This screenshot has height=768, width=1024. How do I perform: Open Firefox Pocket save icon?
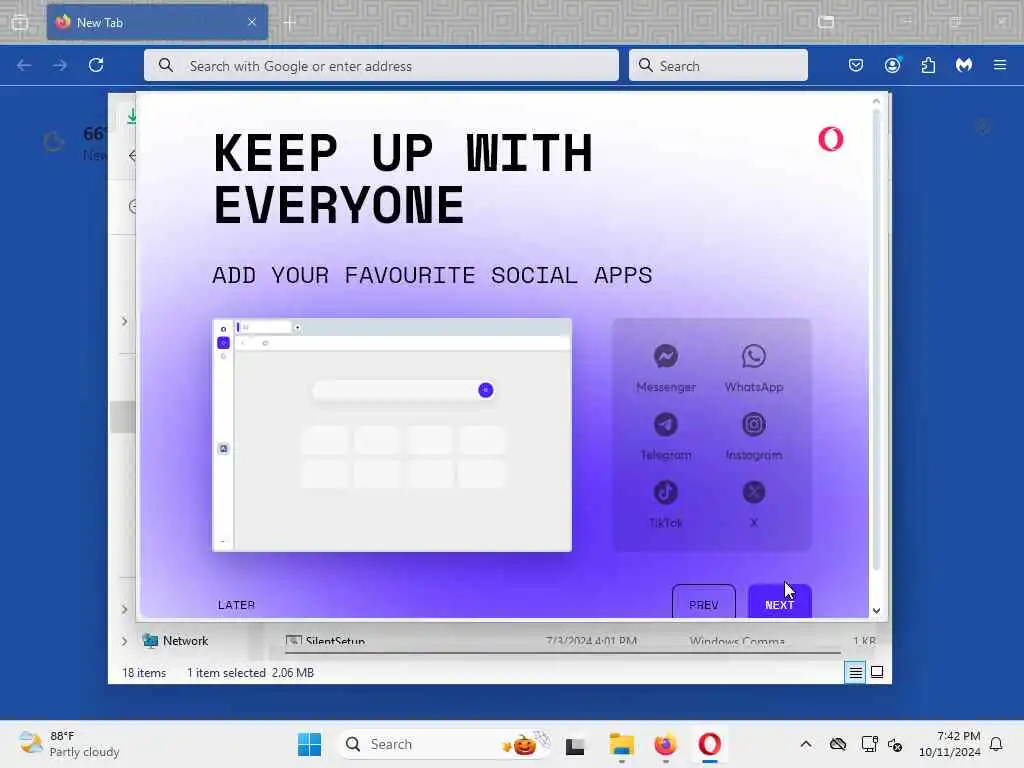856,65
